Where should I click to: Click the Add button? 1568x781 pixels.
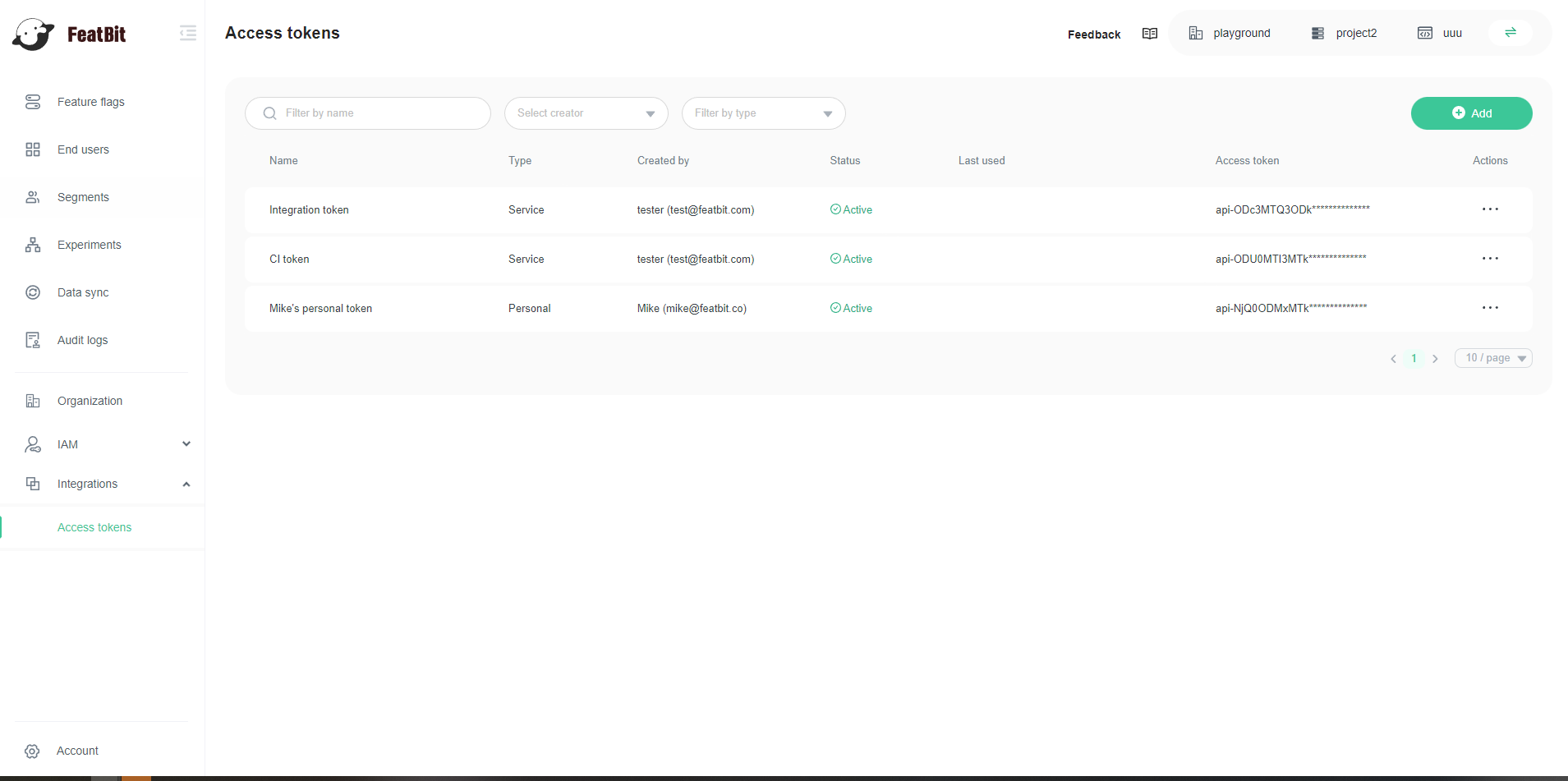(x=1471, y=113)
